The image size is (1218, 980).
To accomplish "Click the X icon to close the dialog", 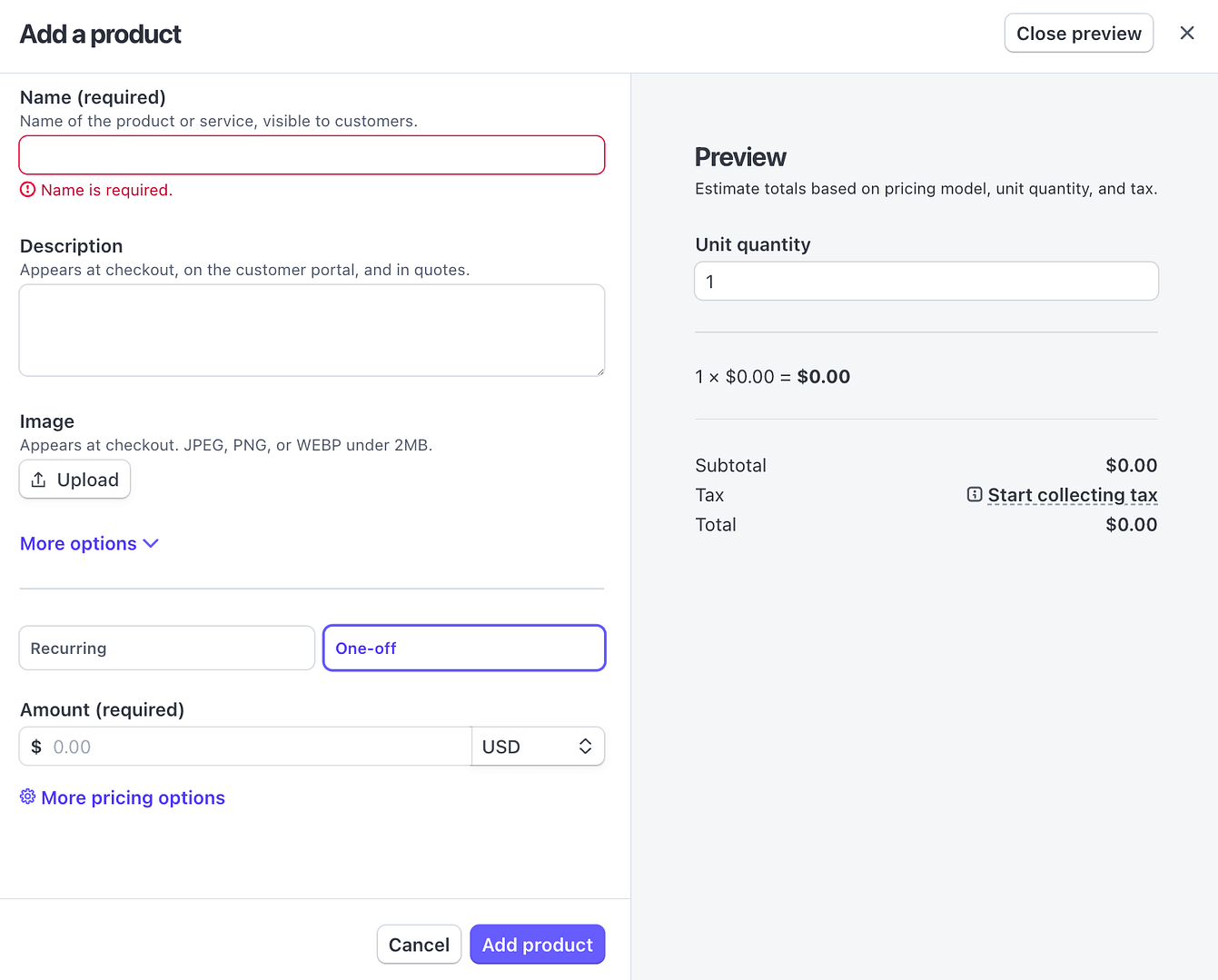I will [1187, 33].
